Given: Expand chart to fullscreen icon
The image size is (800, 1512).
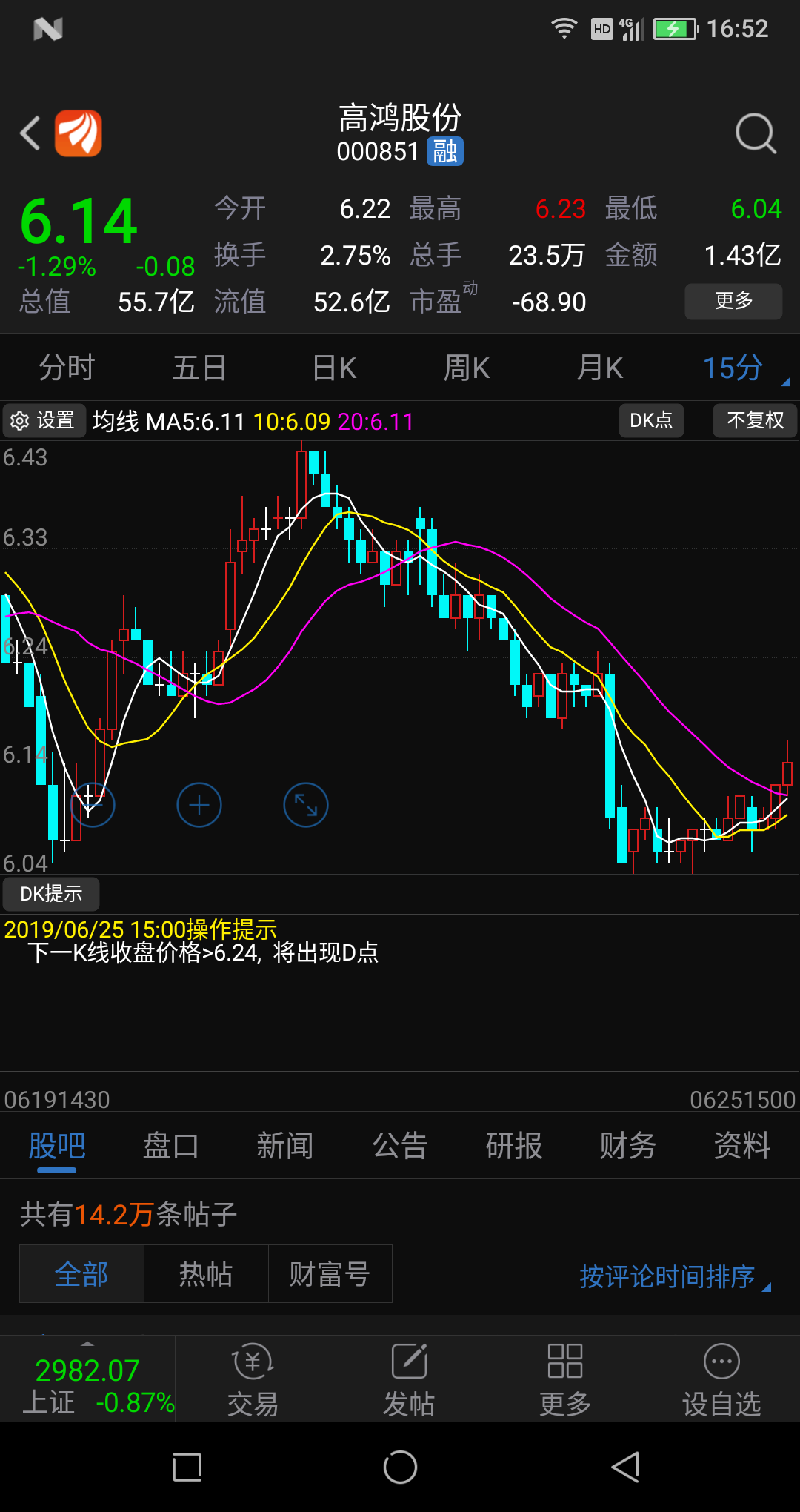Looking at the screenshot, I should click(x=306, y=805).
